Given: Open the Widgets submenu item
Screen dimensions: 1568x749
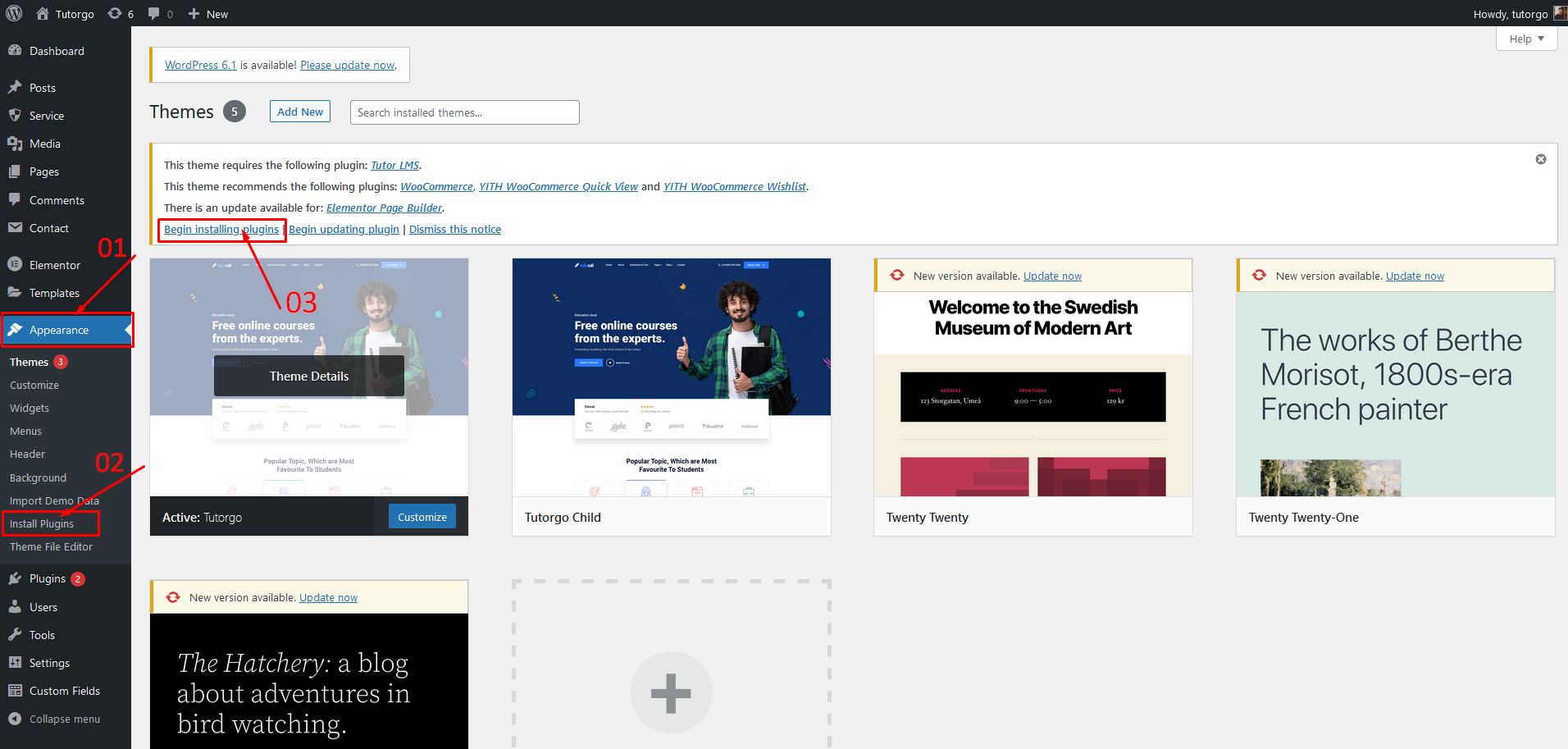Looking at the screenshot, I should pyautogui.click(x=30, y=408).
